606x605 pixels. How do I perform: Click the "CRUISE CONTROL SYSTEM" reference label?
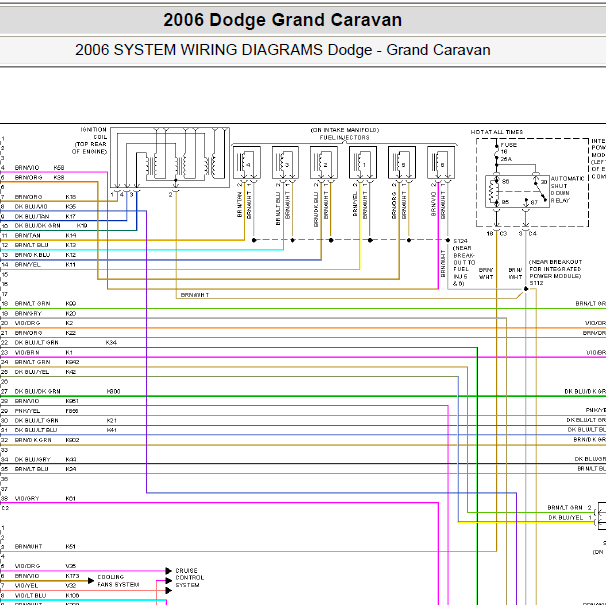[x=189, y=578]
